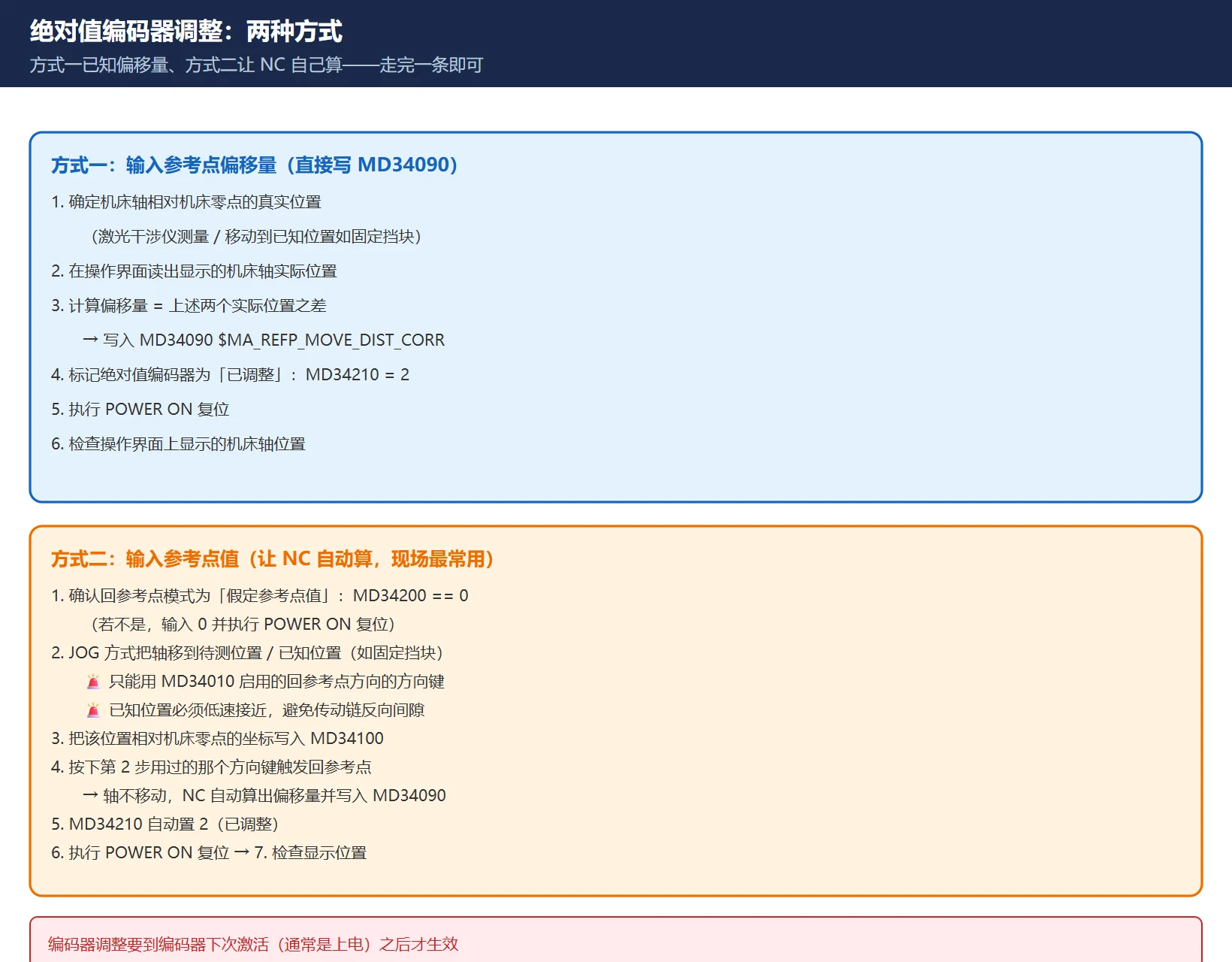
Task: Click the heading 方式一：输入参考点偏移量
Action: click(x=255, y=165)
